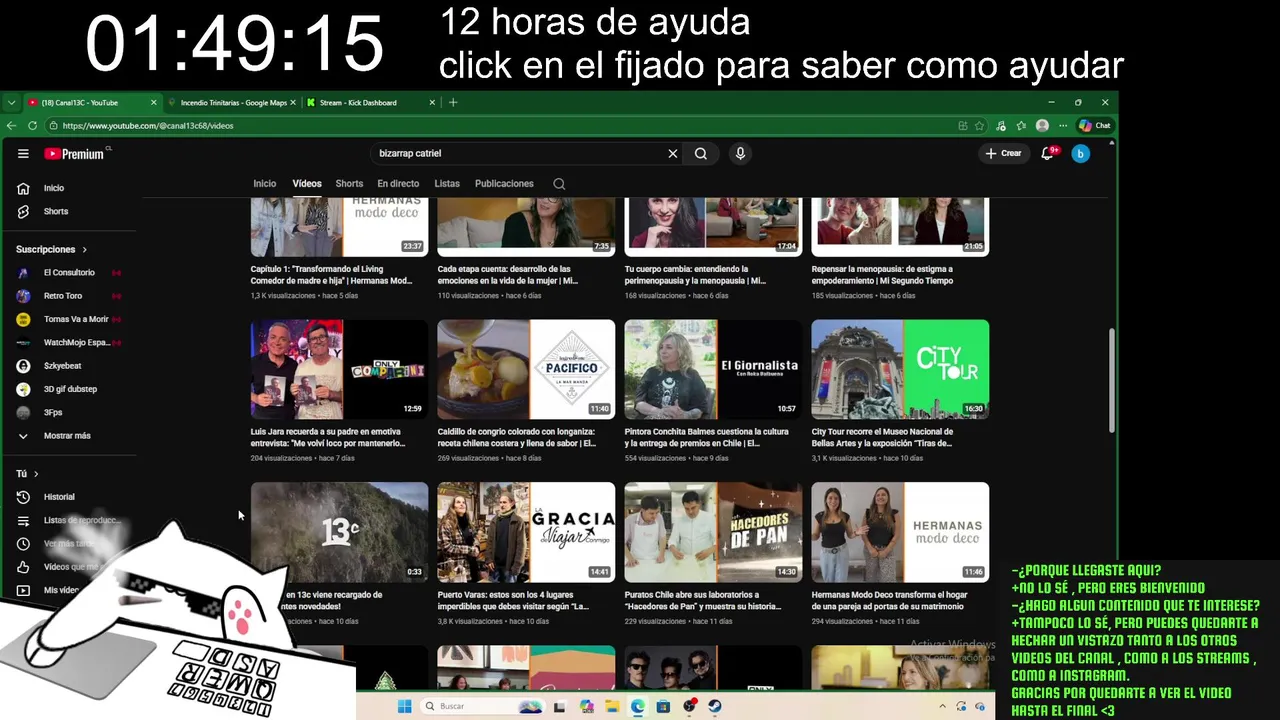
Task: Open OBS Studio from taskbar
Action: pyautogui.click(x=689, y=706)
